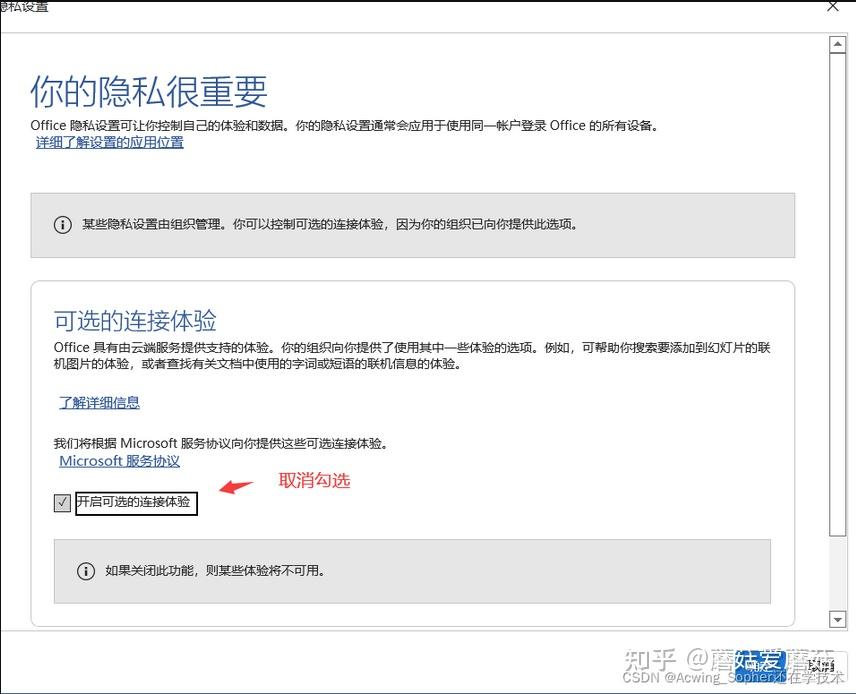The width and height of the screenshot is (856, 694).
Task: Open the Microsoft 服务协议 link
Action: pos(119,461)
